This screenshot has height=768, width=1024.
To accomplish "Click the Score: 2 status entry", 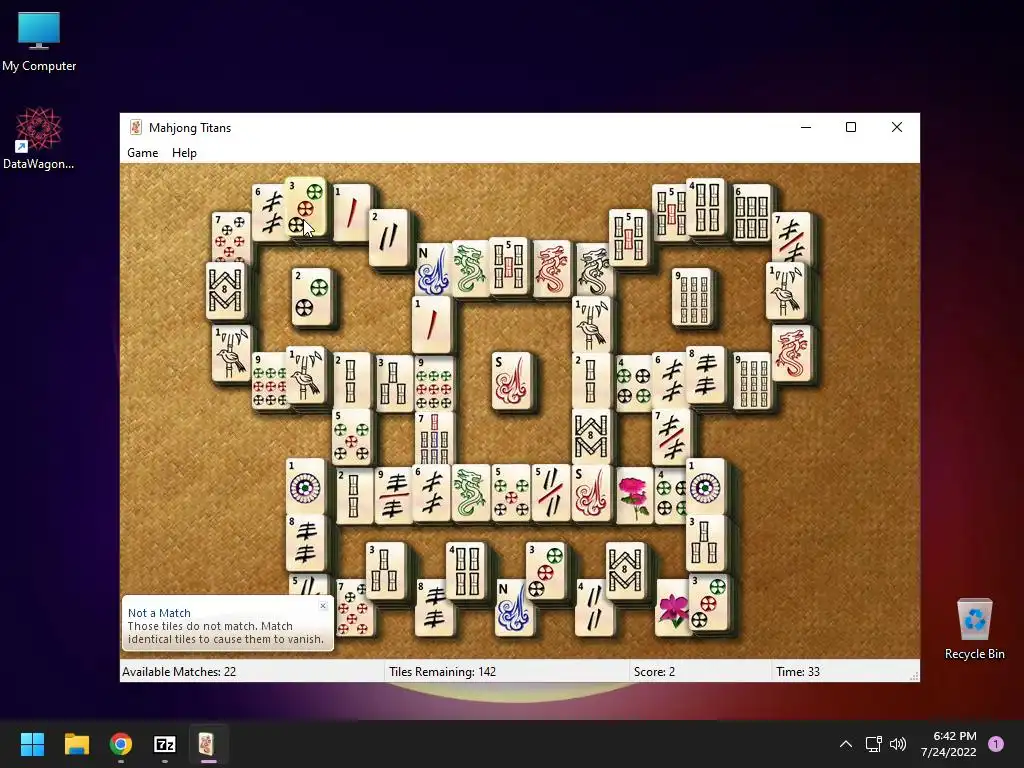I will coord(654,671).
